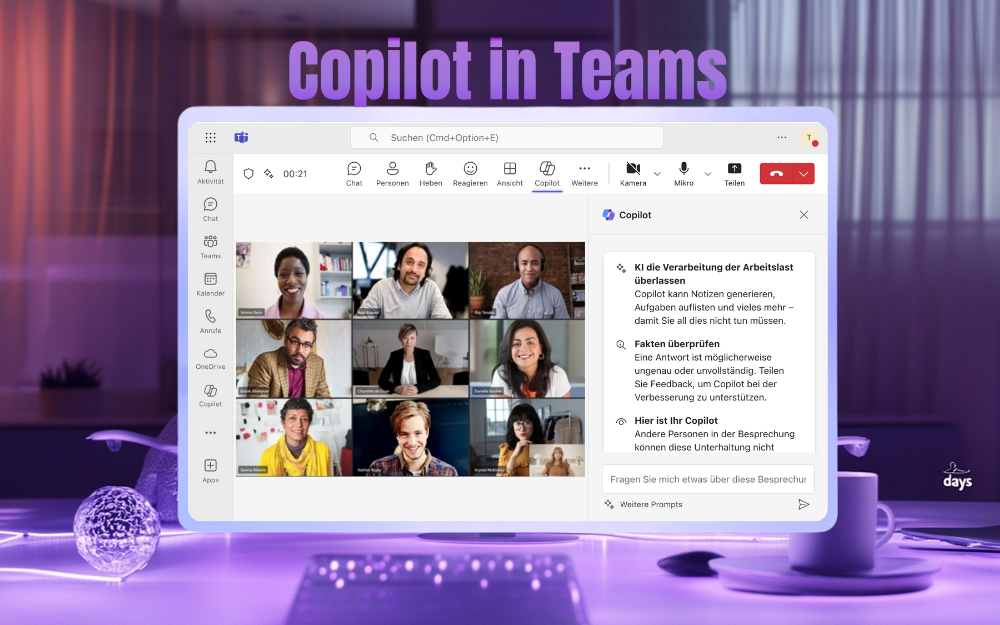Open Weitere options in meeting toolbar

(584, 173)
